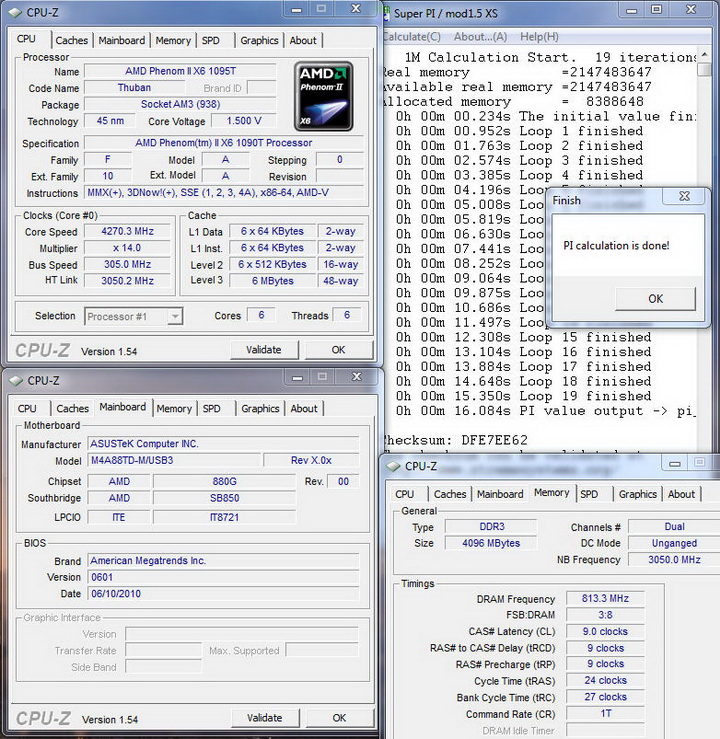This screenshot has width=720, height=739.
Task: Maximize the Super PI window
Action: (x=656, y=10)
